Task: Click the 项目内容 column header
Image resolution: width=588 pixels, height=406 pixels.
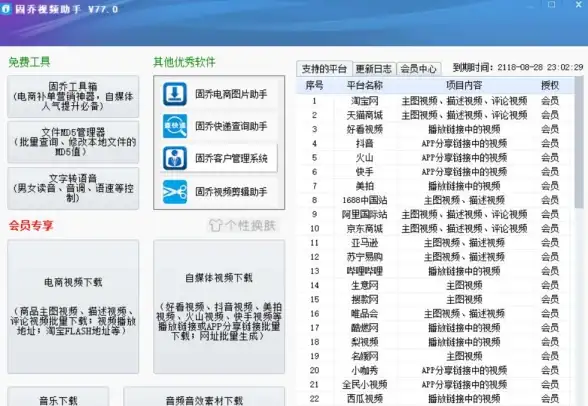Action: pos(464,85)
